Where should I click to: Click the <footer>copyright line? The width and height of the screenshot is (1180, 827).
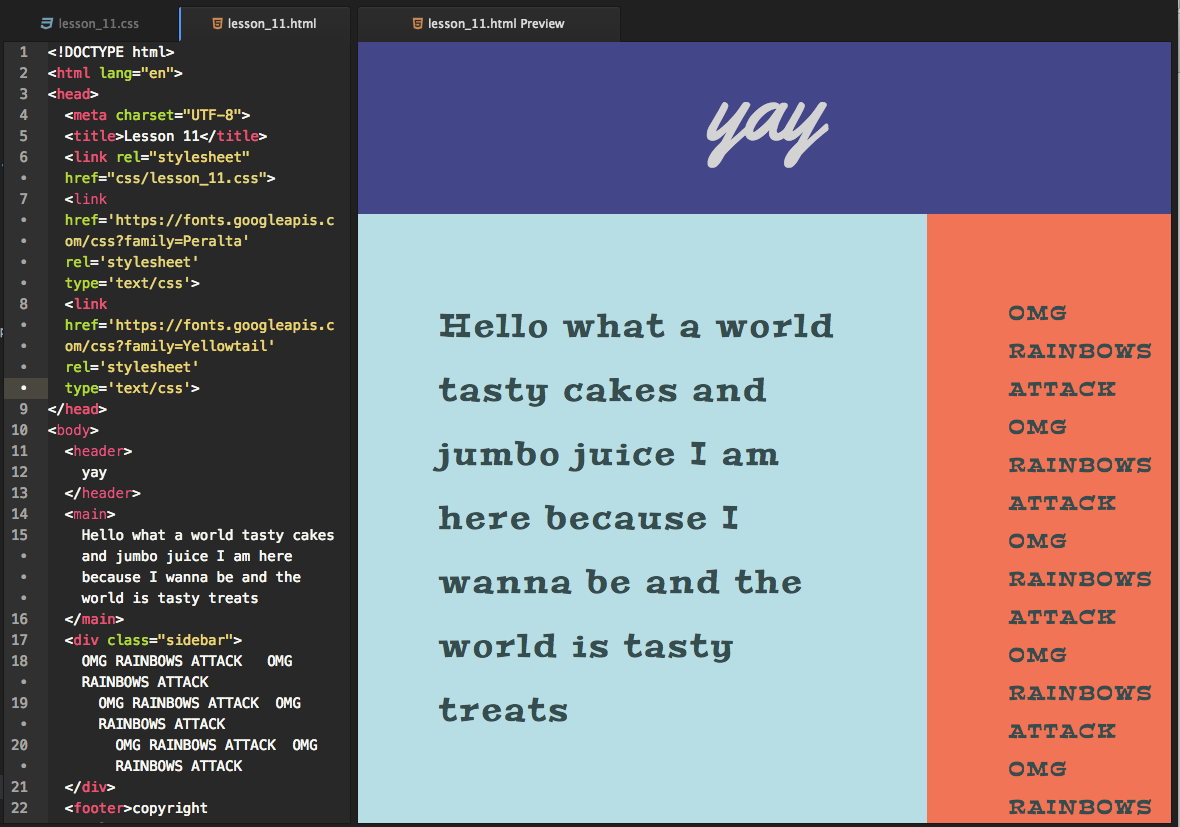tap(136, 807)
